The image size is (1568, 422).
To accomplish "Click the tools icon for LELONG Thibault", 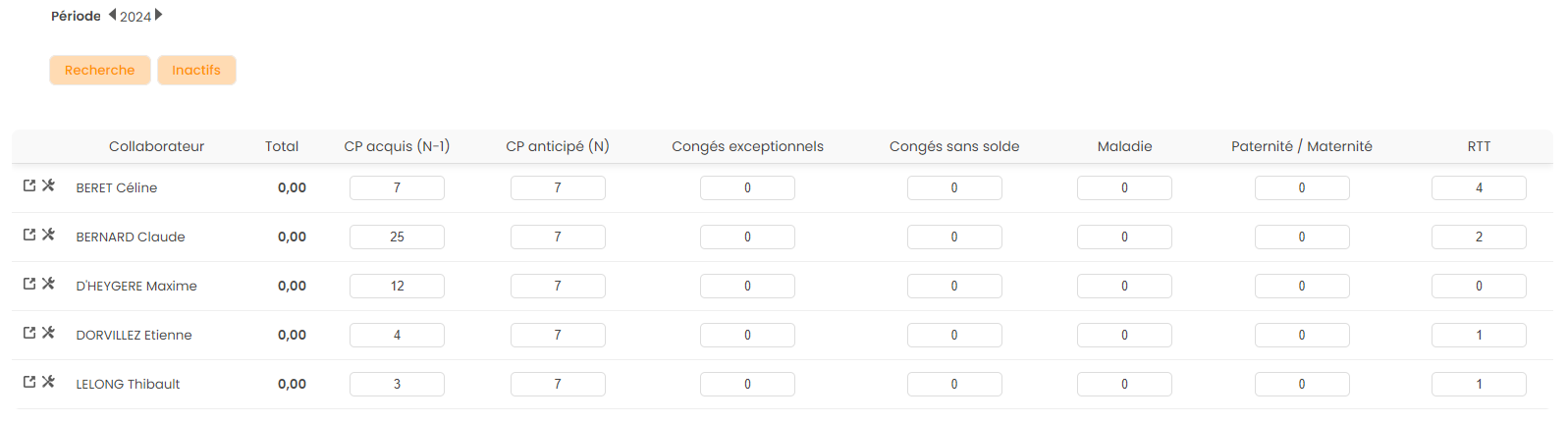I will (x=48, y=382).
